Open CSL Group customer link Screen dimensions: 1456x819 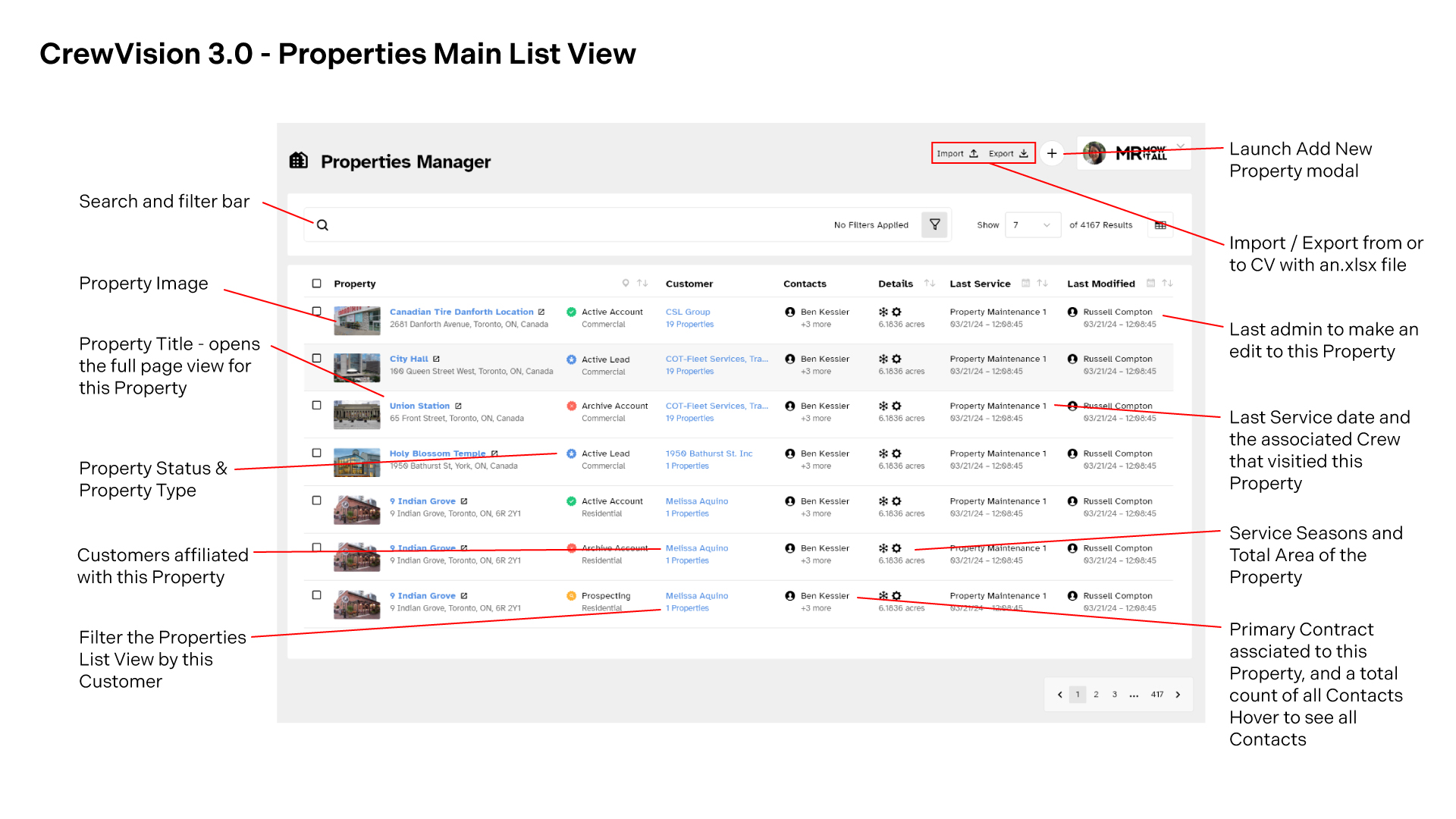[688, 312]
